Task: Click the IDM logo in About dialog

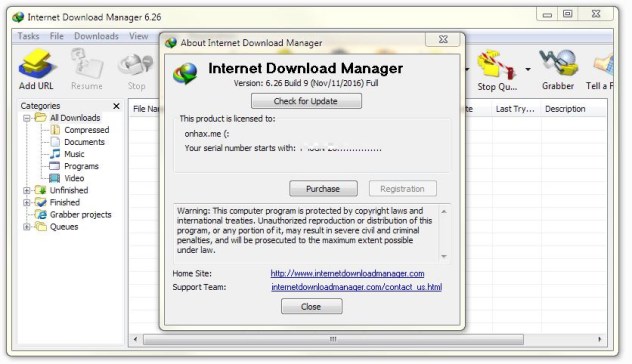Action: [x=185, y=73]
